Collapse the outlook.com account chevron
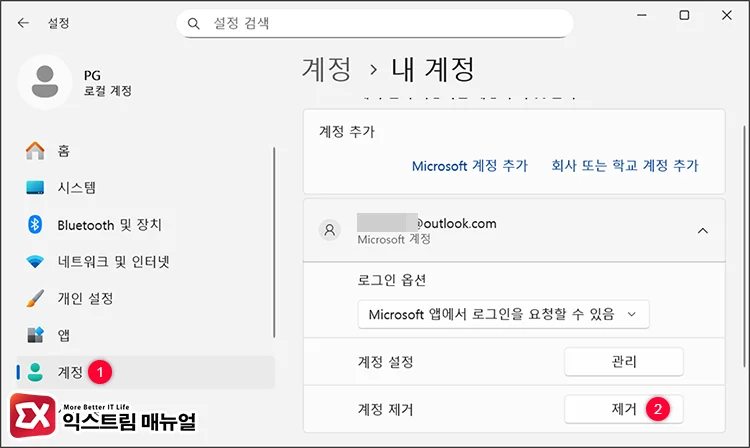Viewport: 750px width, 448px height. (x=702, y=231)
